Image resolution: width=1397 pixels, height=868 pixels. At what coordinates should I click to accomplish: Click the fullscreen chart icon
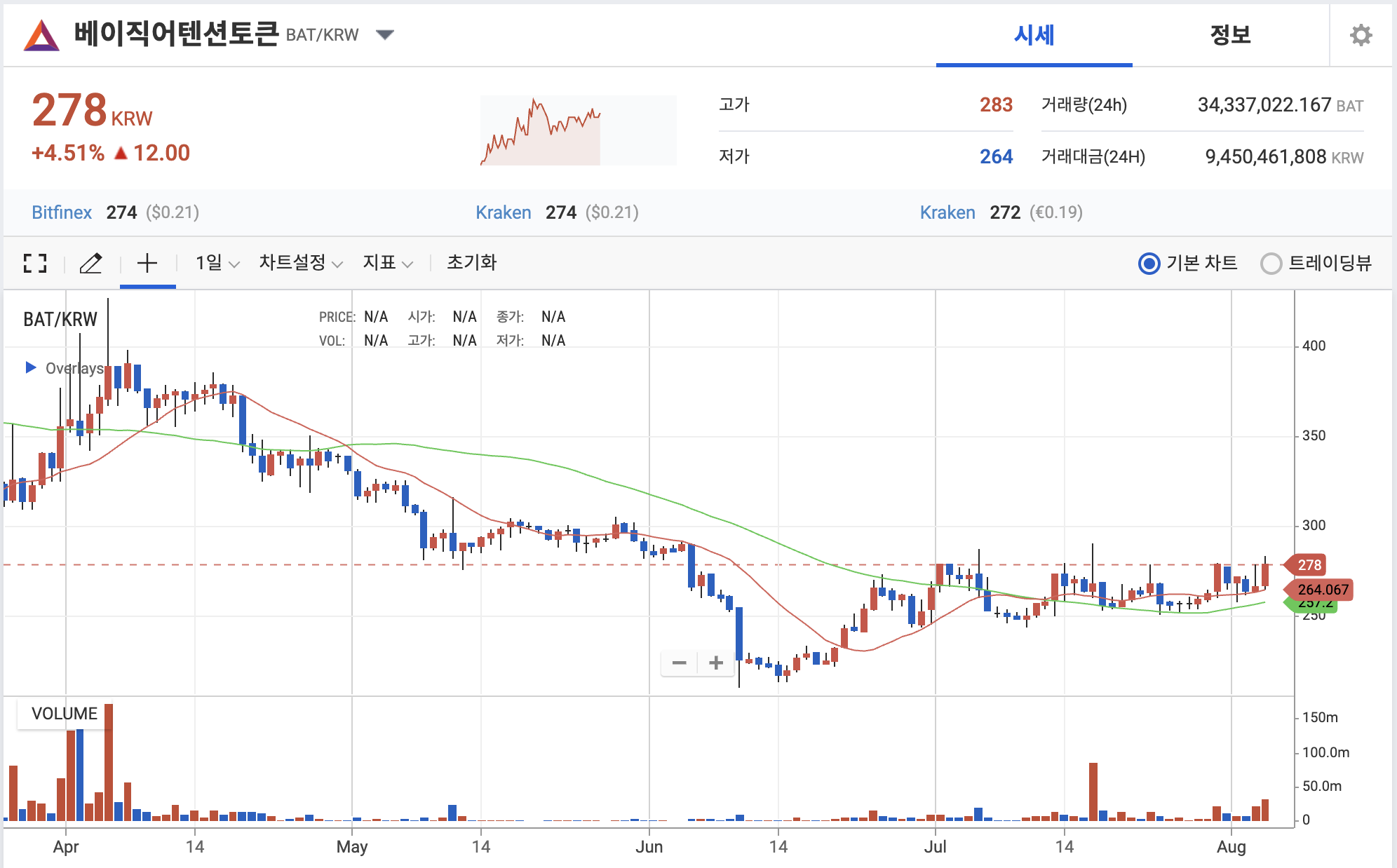34,263
